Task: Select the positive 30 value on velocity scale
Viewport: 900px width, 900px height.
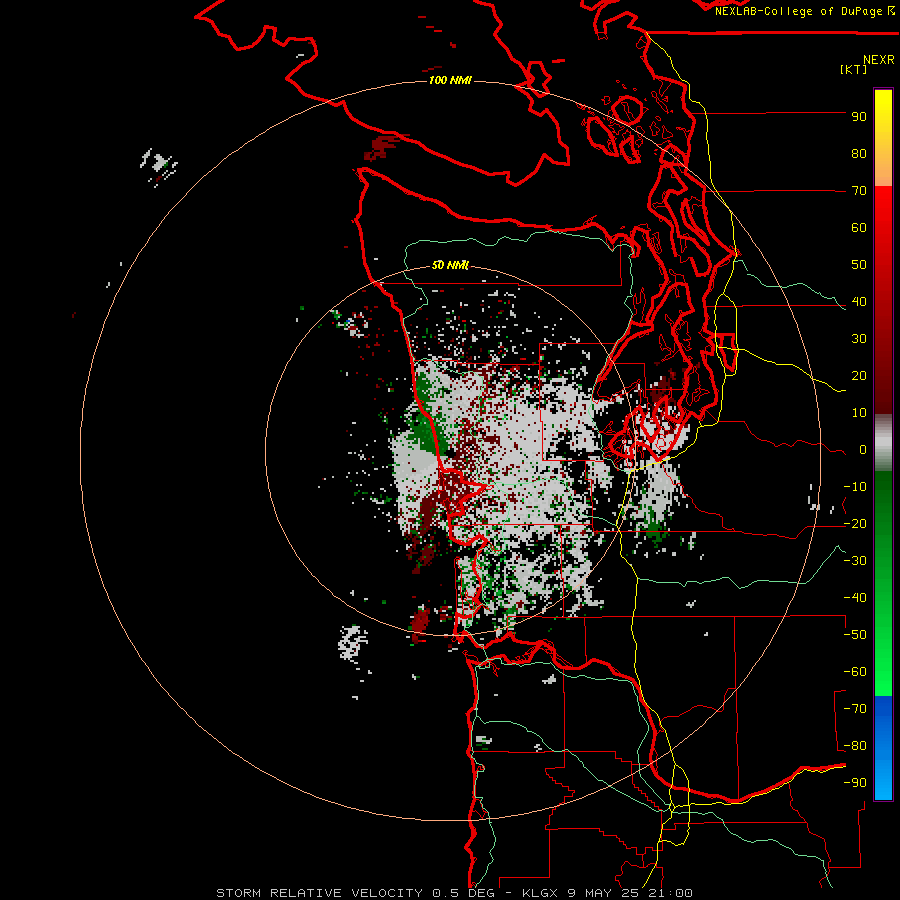Action: coord(859,339)
